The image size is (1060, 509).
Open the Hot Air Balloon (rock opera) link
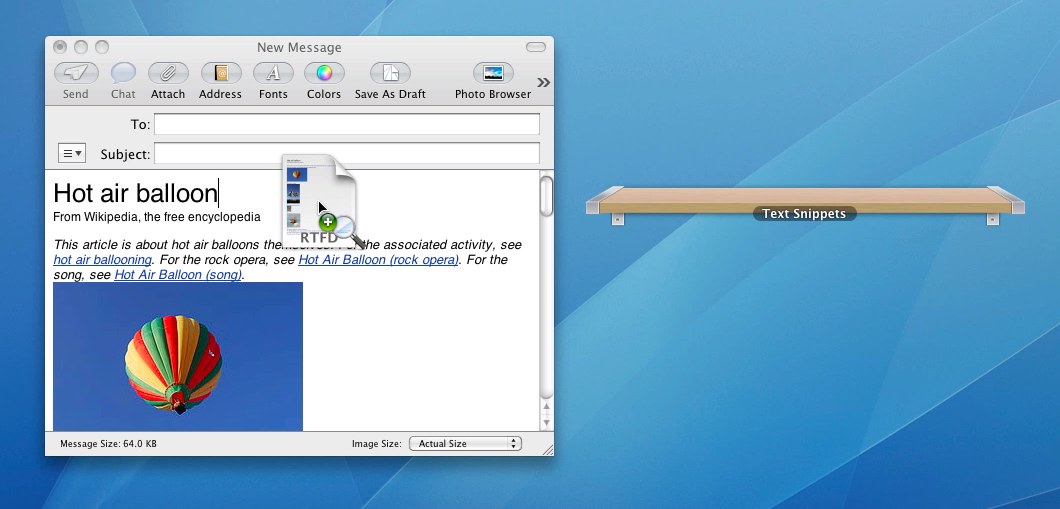pyautogui.click(x=378, y=260)
